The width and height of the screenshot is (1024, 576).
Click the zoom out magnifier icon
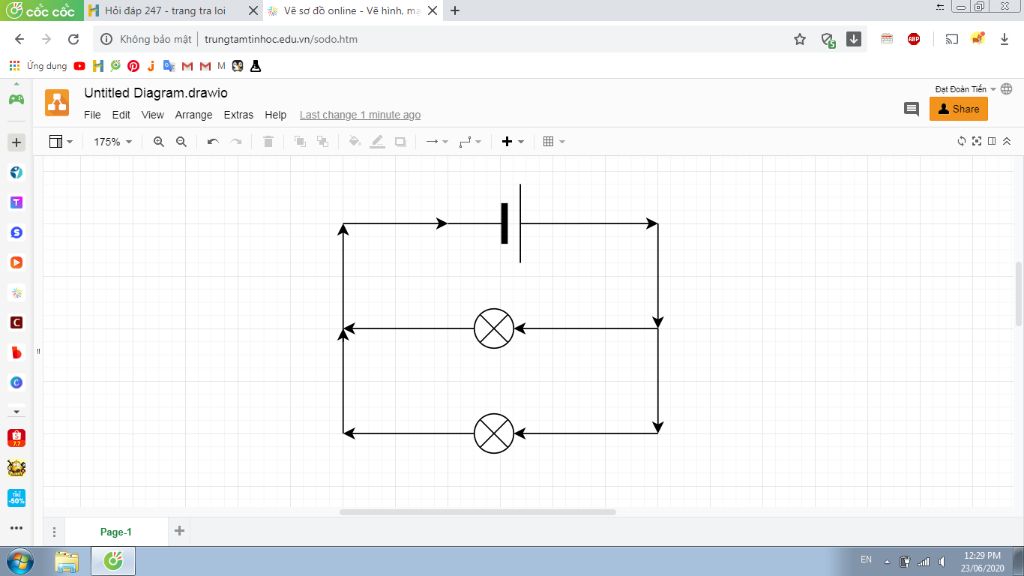point(182,142)
